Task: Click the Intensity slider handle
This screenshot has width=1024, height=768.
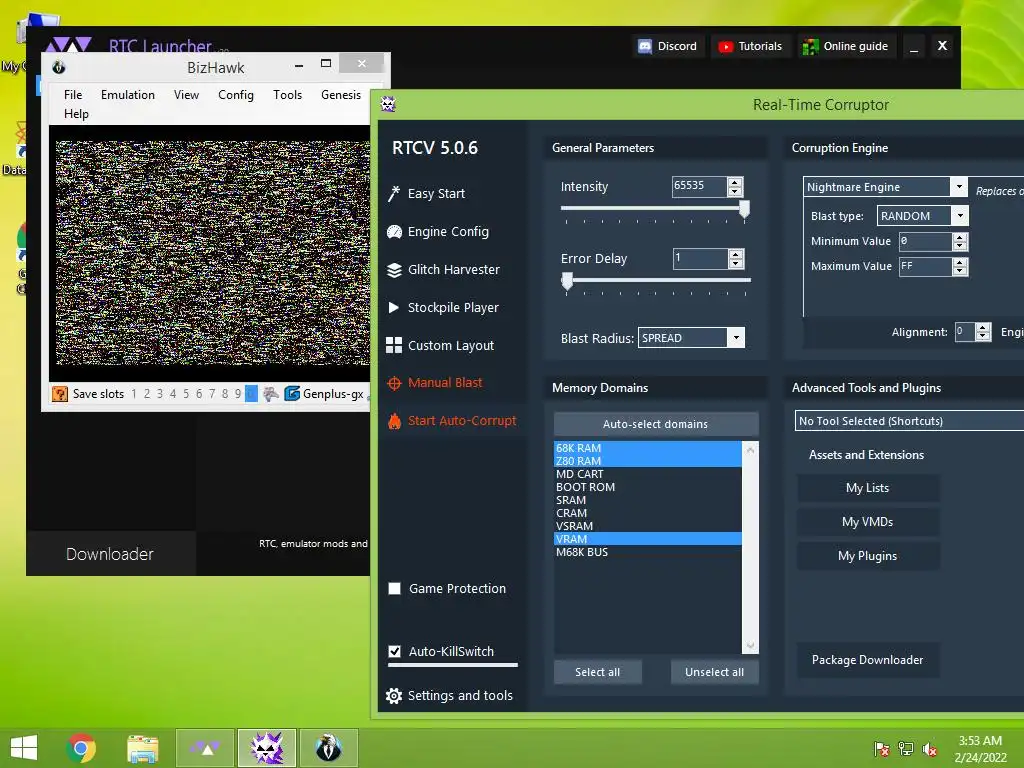Action: [x=744, y=209]
